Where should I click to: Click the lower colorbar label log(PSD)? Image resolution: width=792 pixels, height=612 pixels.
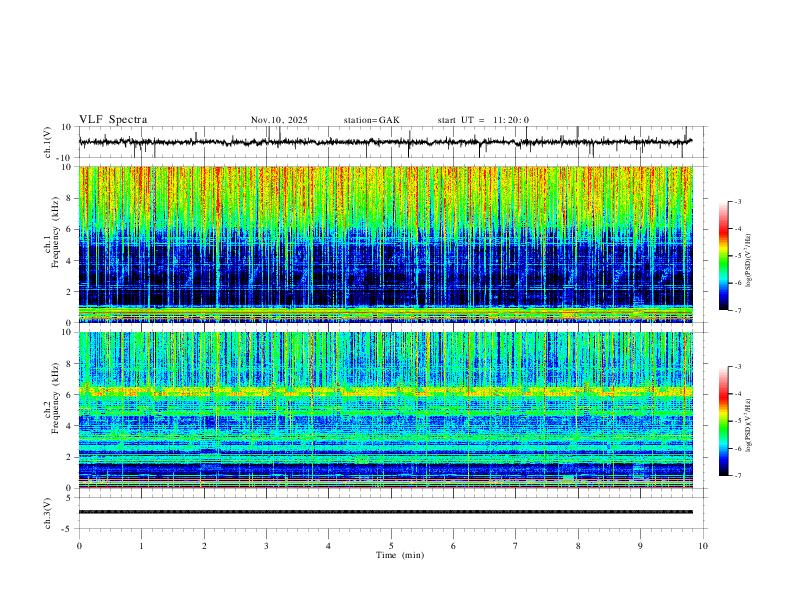pos(748,425)
